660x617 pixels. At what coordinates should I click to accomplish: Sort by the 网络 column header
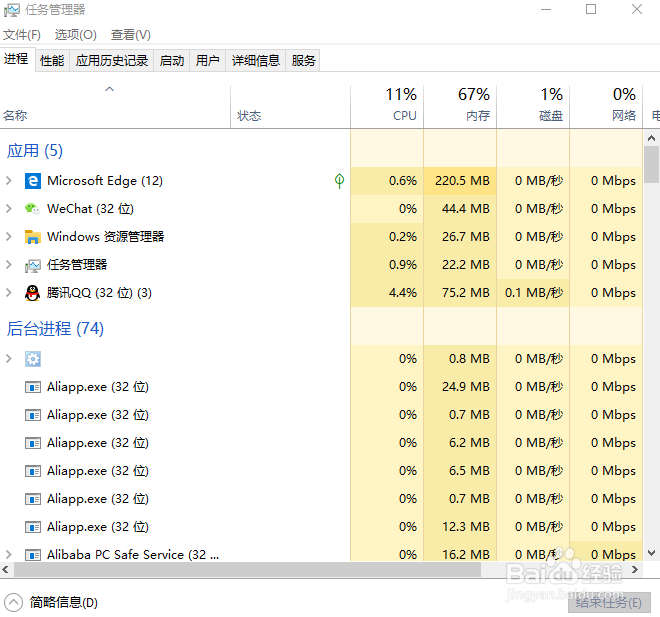pyautogui.click(x=606, y=105)
